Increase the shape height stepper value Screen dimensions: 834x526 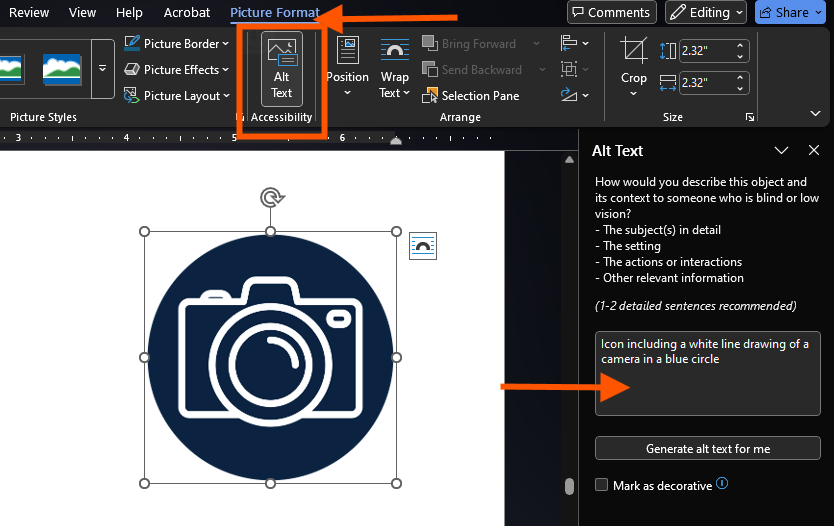tap(741, 45)
